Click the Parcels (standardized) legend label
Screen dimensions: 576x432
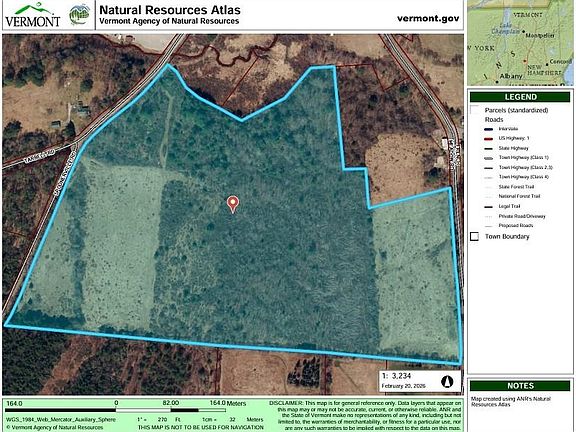pyautogui.click(x=516, y=110)
